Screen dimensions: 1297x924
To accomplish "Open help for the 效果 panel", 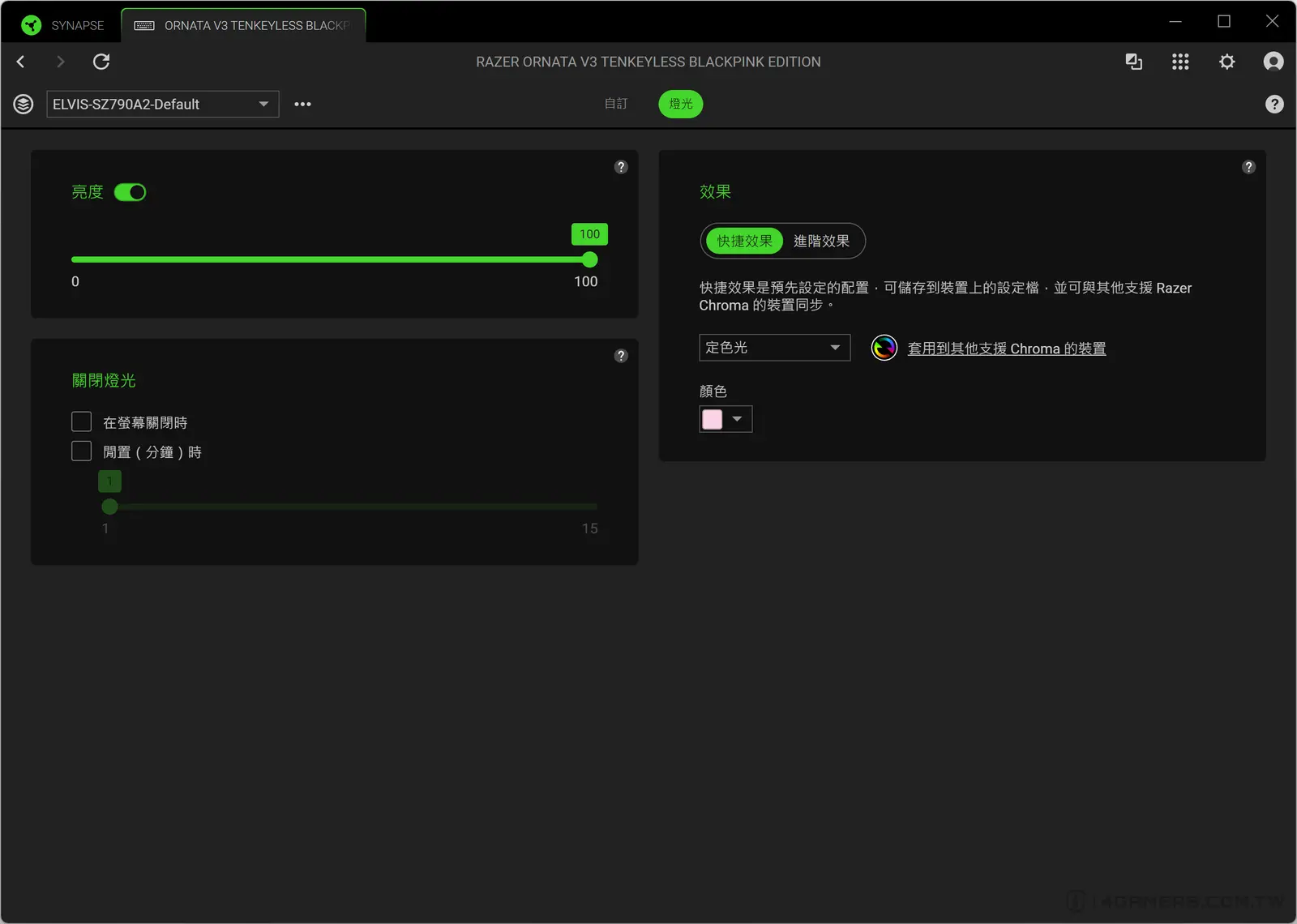I will coord(1248,167).
